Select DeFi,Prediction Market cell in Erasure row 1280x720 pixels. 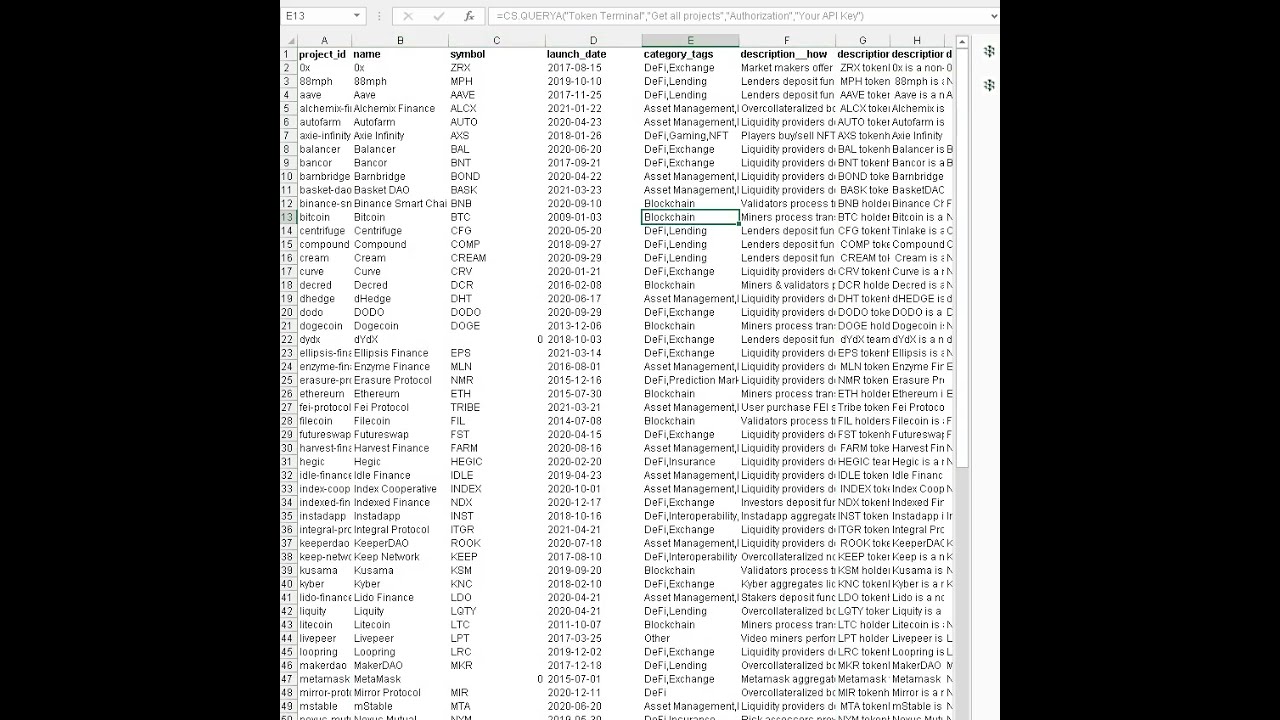coord(690,380)
